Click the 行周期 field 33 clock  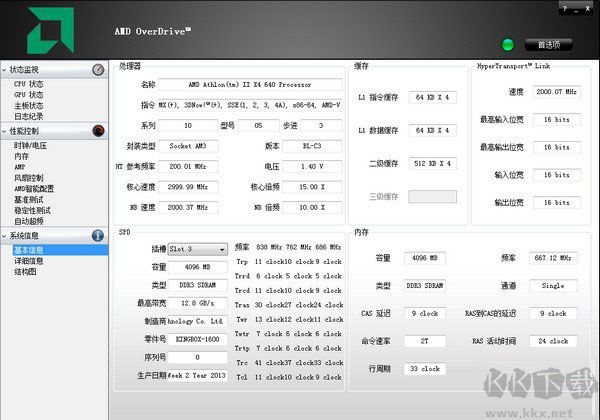coord(425,369)
